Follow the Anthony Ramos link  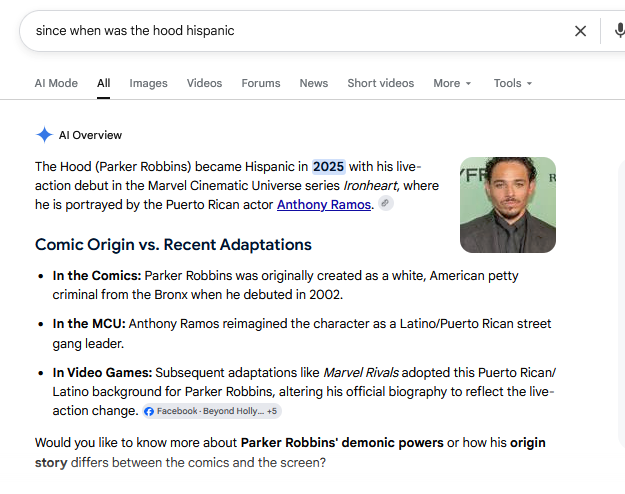pyautogui.click(x=324, y=205)
